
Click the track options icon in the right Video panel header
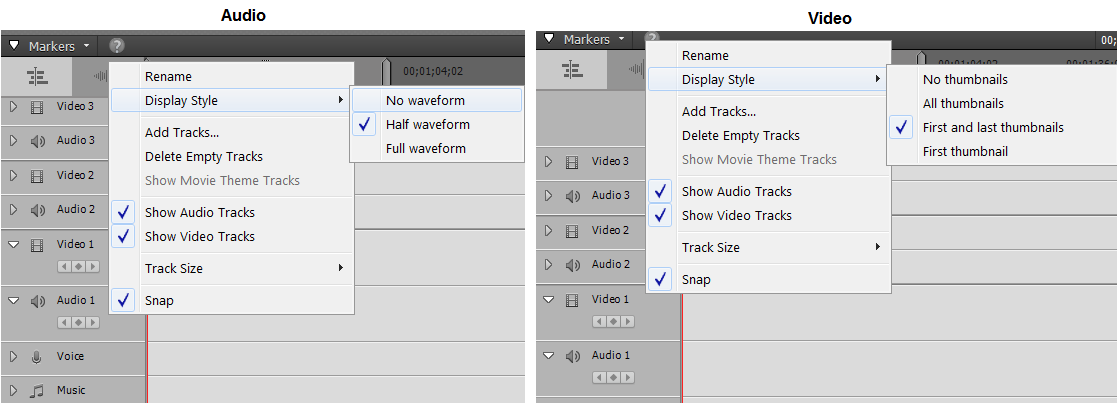point(572,68)
